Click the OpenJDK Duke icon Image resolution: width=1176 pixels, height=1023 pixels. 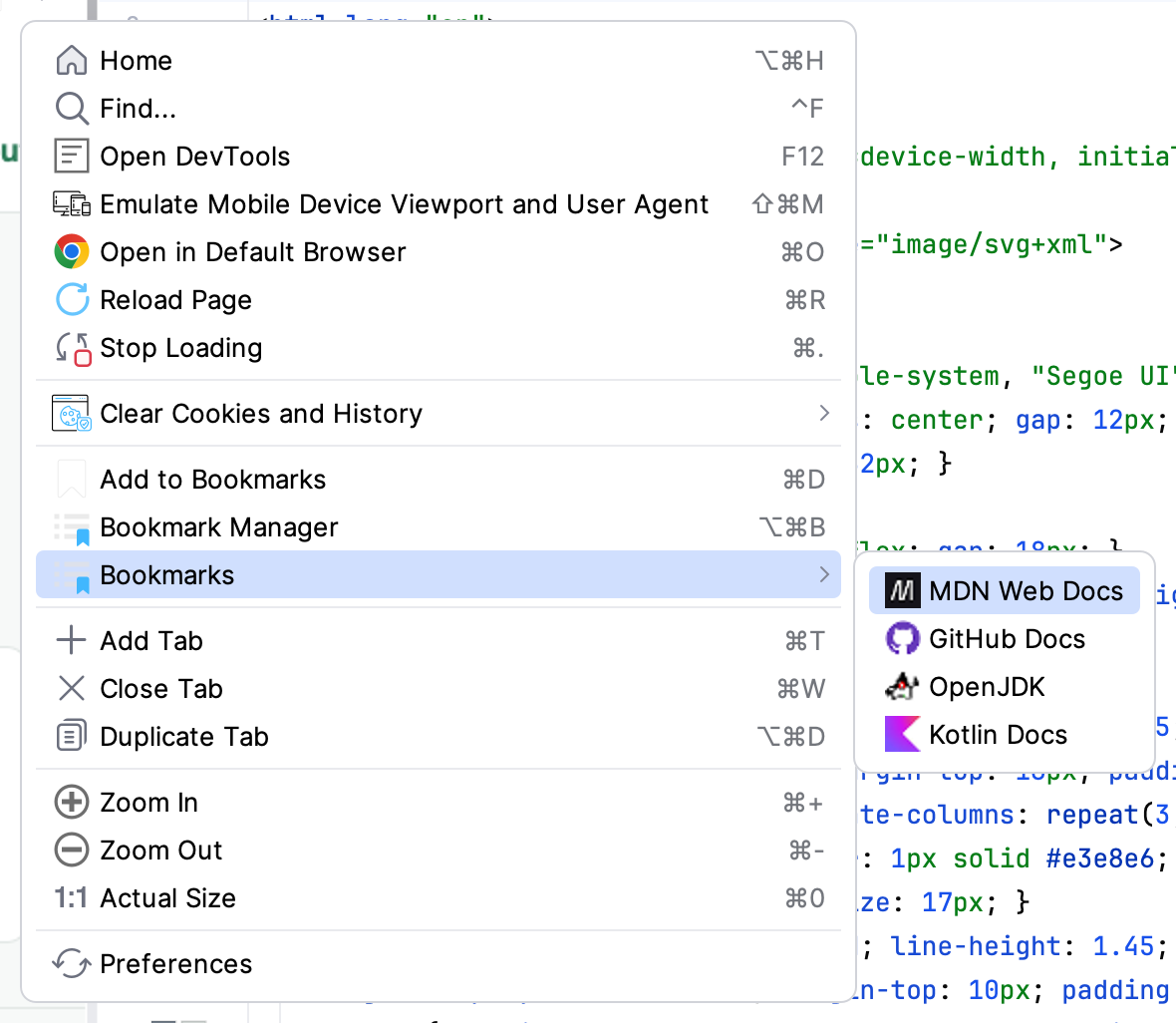902,687
